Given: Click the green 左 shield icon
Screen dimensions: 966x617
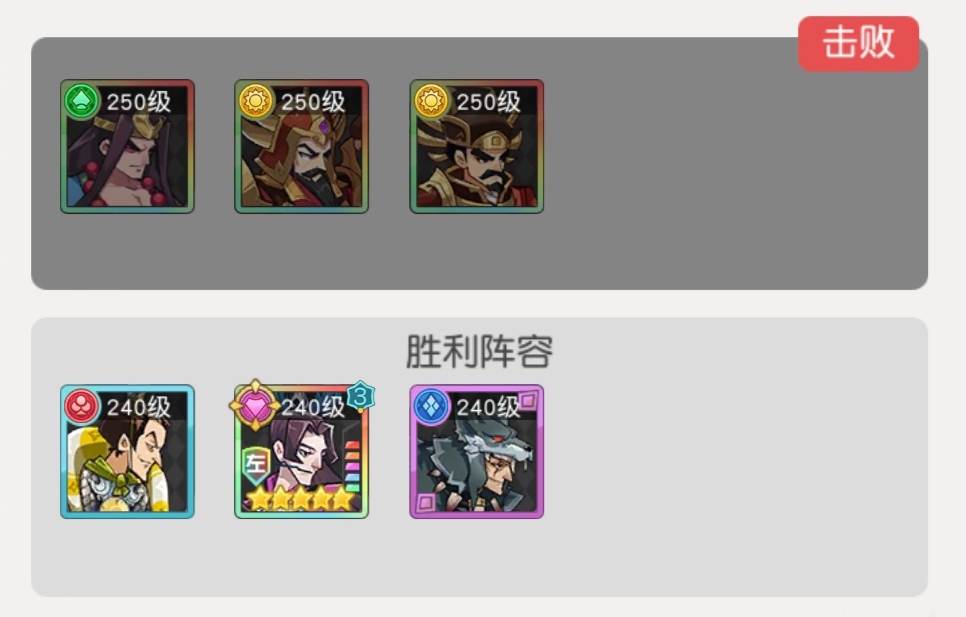Looking at the screenshot, I should pyautogui.click(x=256, y=465).
